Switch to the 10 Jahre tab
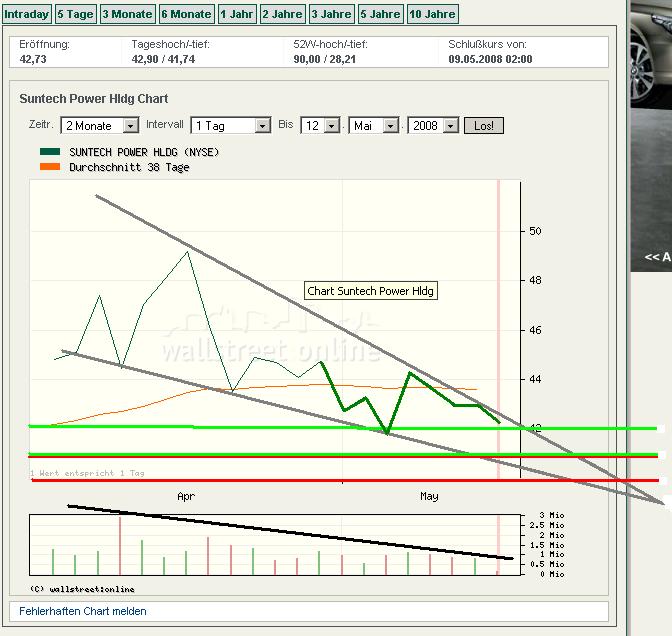 tap(433, 14)
